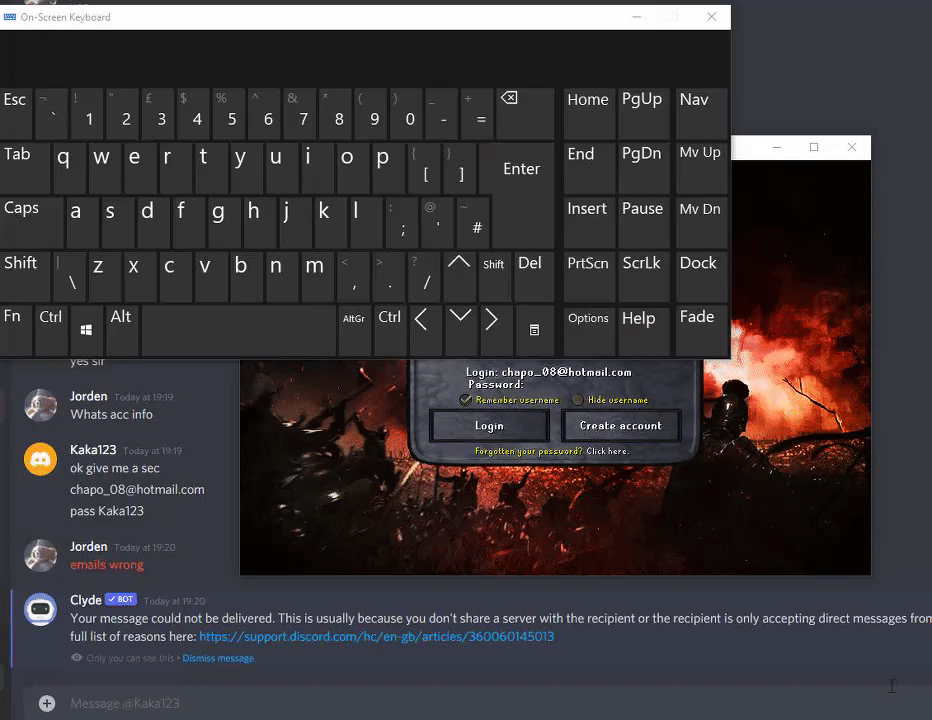
Task: Click the AltGr key
Action: [x=354, y=330]
